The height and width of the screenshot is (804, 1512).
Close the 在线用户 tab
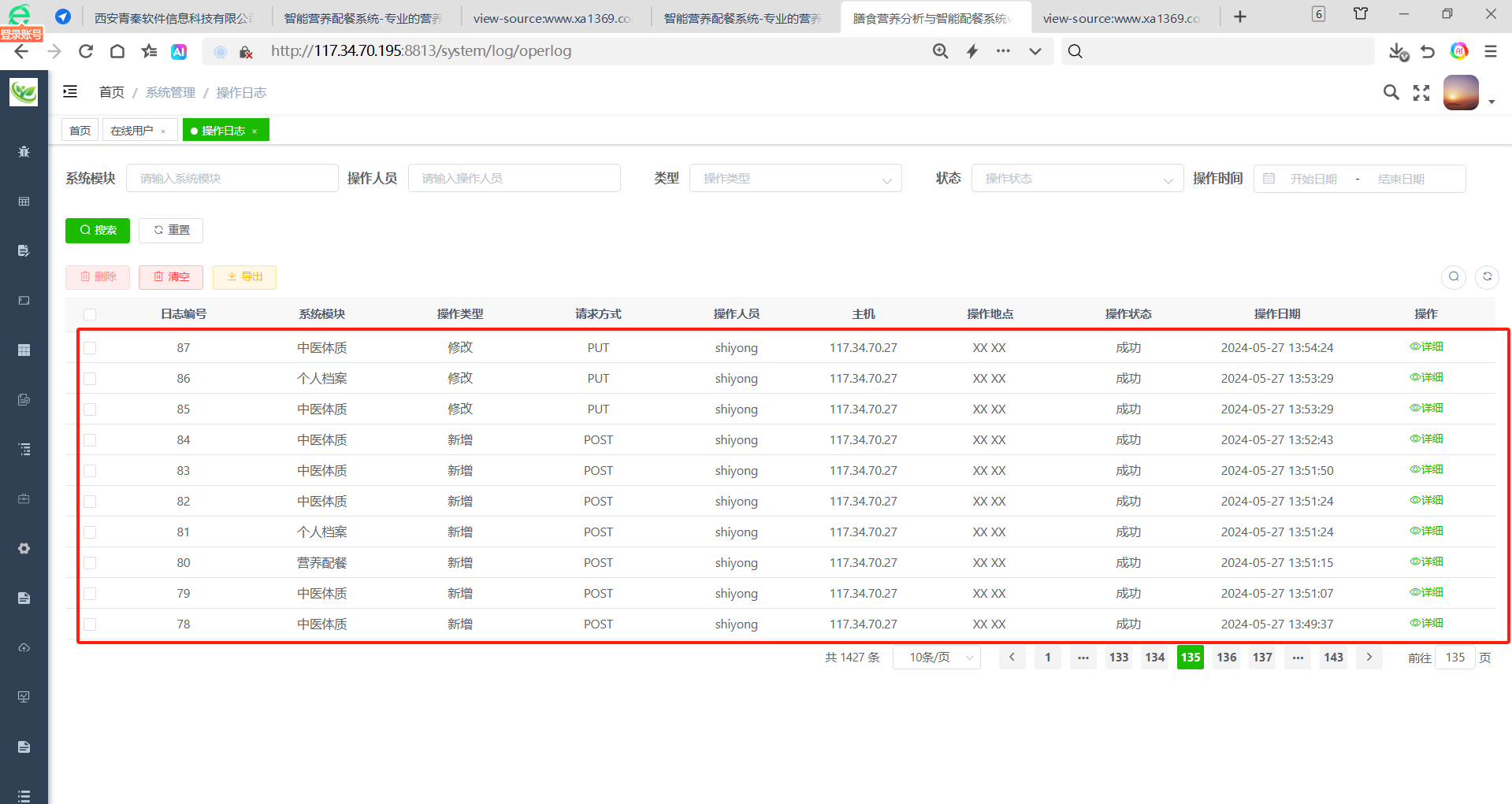(163, 132)
